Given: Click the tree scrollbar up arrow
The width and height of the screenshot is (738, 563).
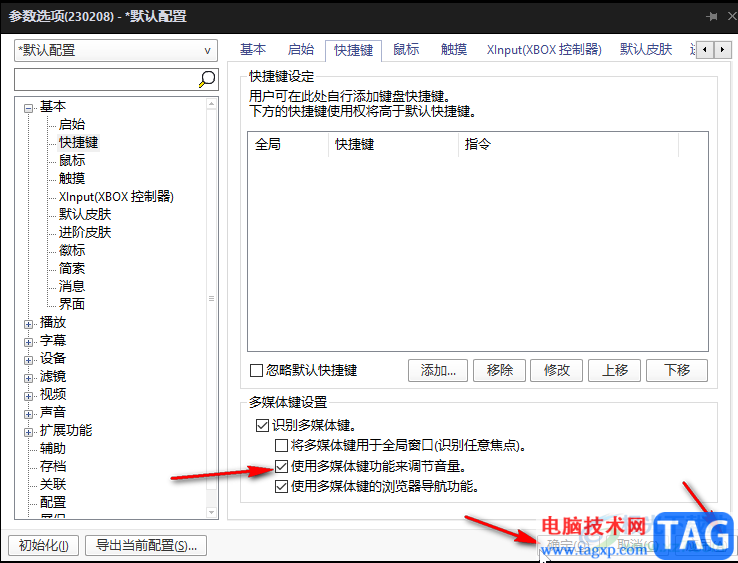Looking at the screenshot, I should point(211,104).
